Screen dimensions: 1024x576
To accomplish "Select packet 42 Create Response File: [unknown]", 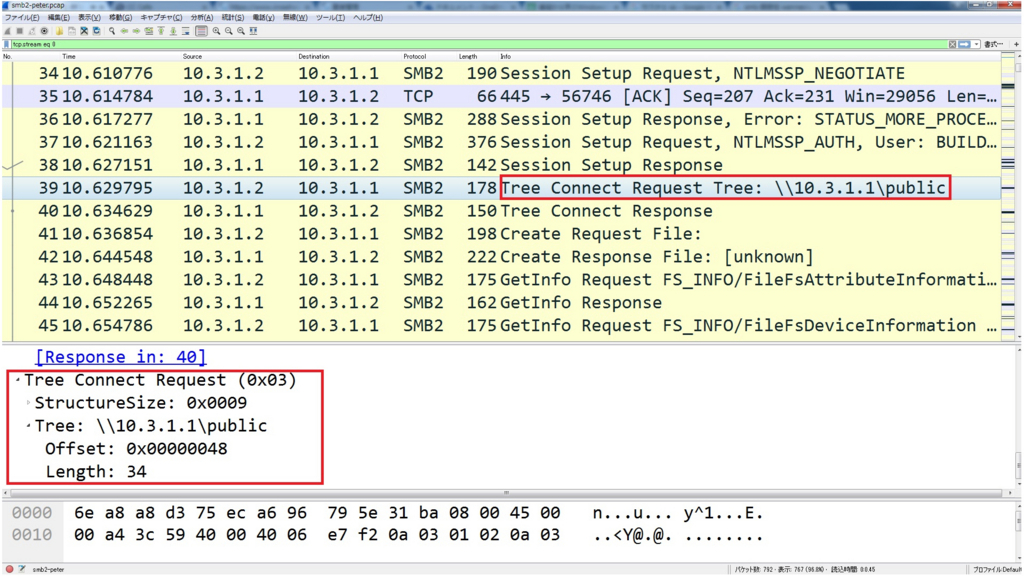I will (x=500, y=257).
